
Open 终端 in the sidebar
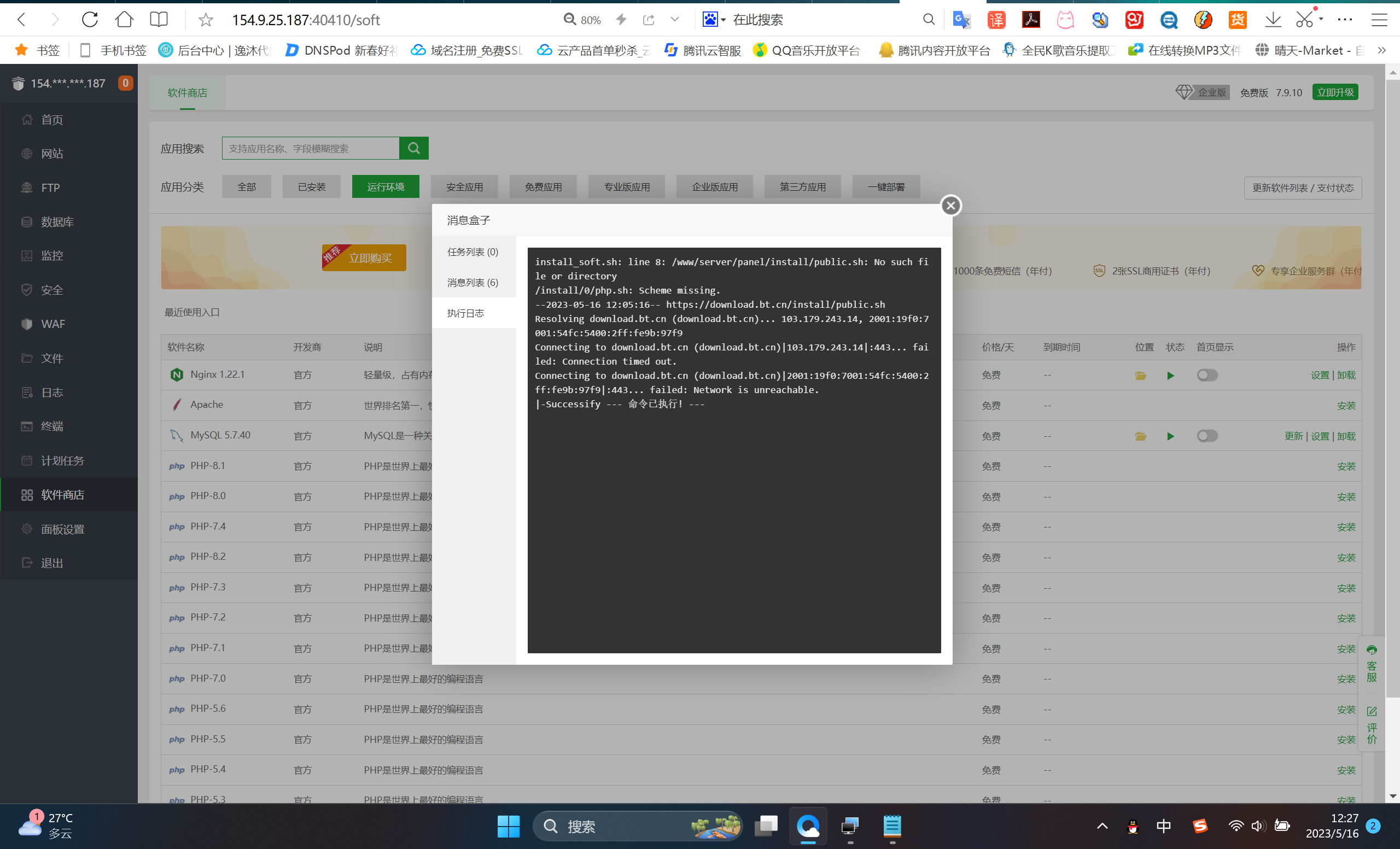69,426
